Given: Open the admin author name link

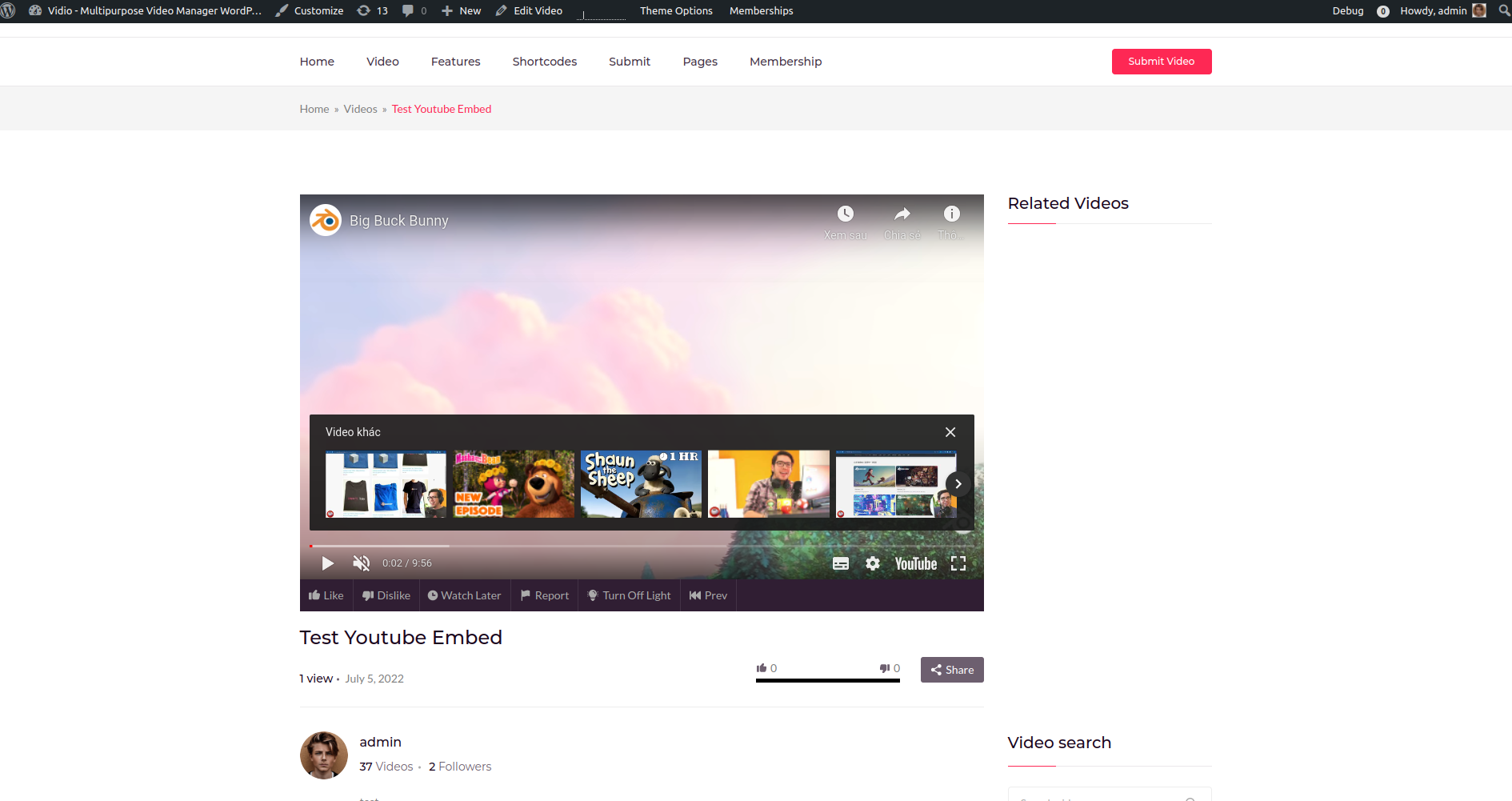Looking at the screenshot, I should click(380, 743).
